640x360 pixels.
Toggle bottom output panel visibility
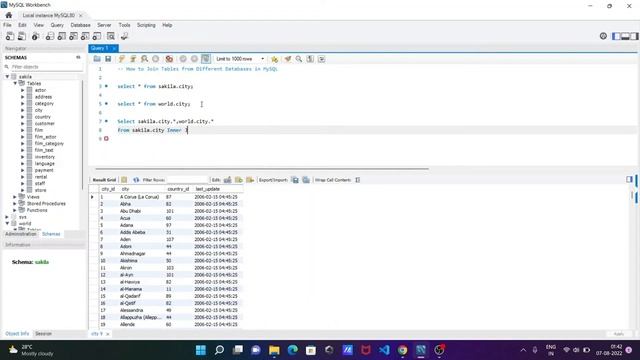[x=625, y=36]
